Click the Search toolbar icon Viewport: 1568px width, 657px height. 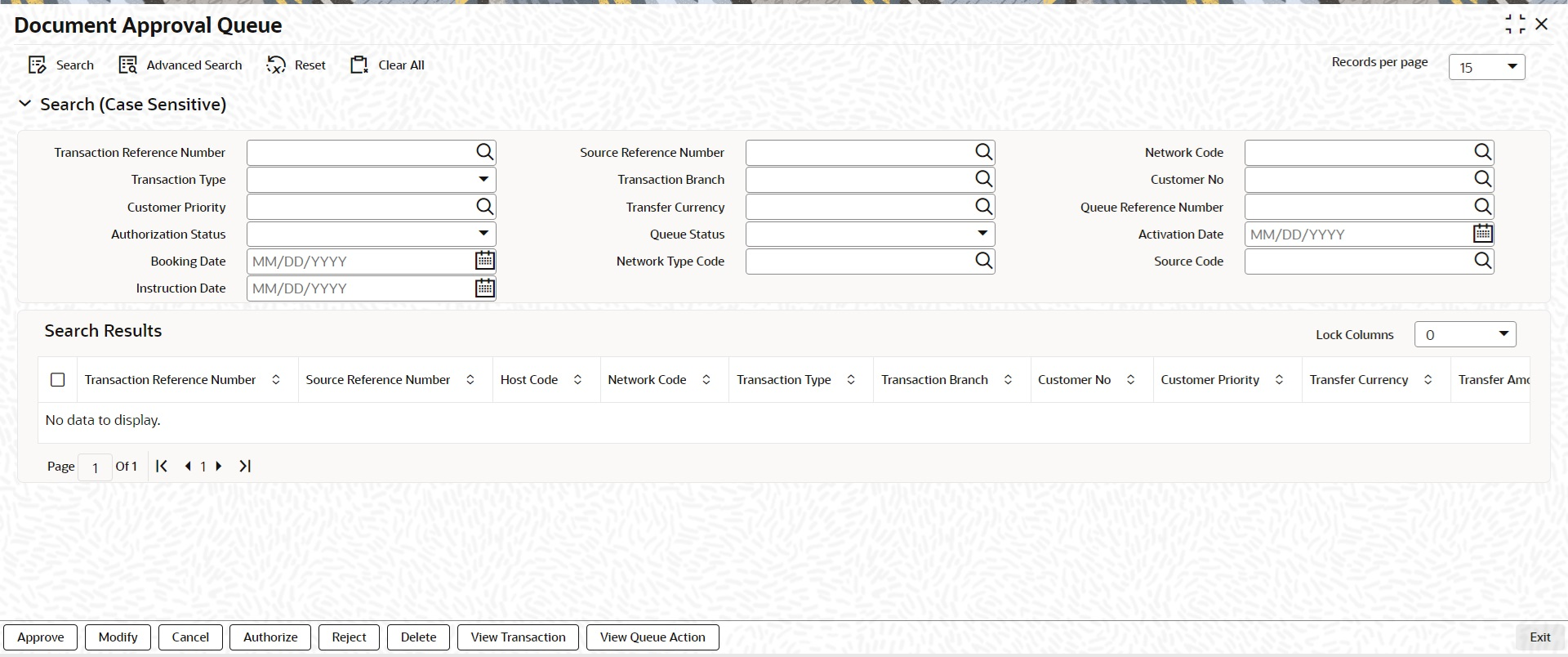pos(38,65)
